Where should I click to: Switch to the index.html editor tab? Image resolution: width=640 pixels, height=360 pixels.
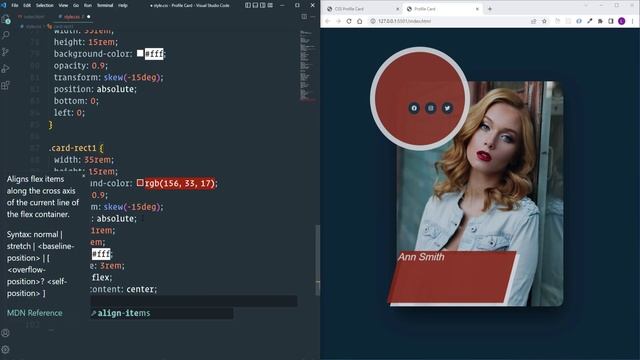(32, 17)
